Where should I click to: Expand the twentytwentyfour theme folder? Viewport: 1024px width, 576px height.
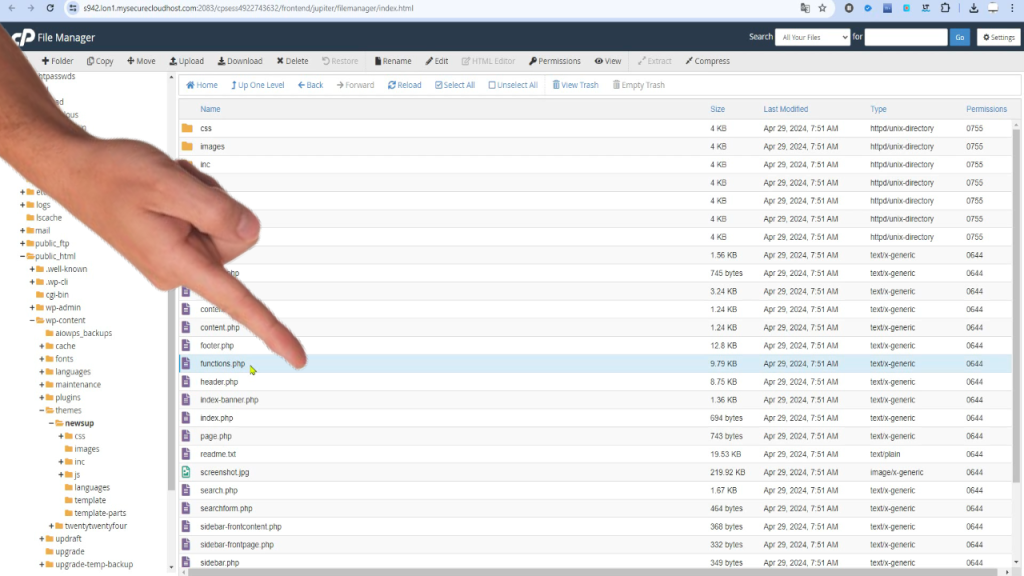(51, 526)
